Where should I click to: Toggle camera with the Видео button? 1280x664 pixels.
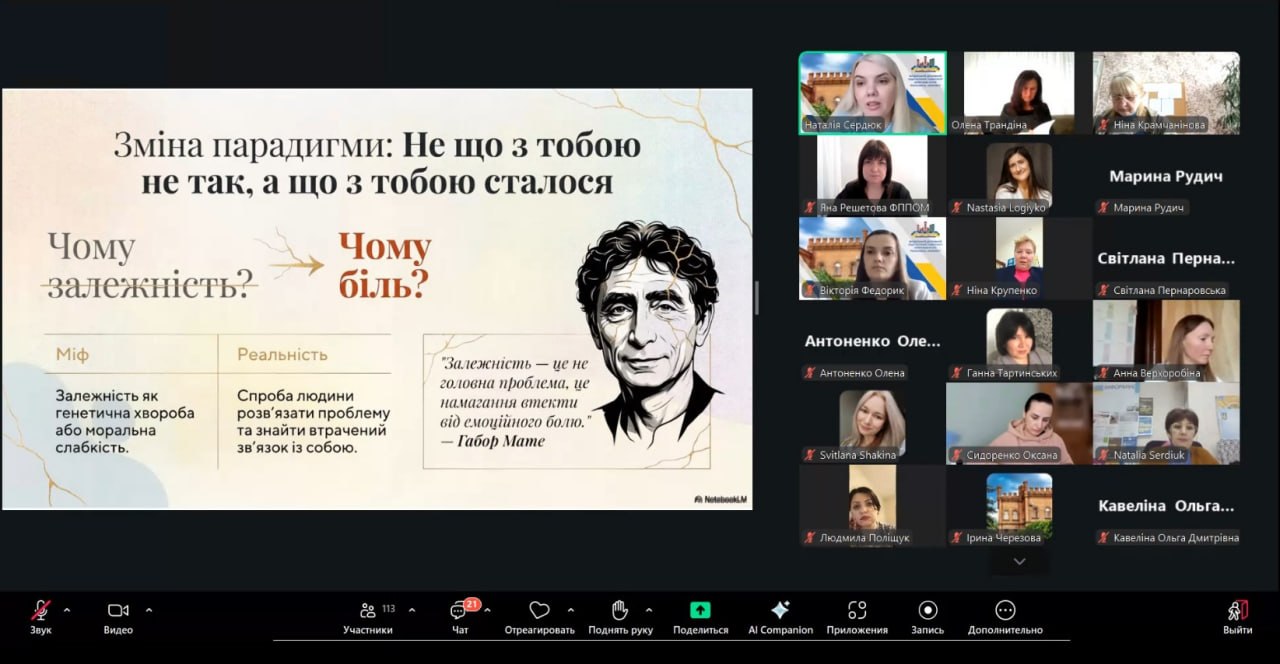coord(118,611)
